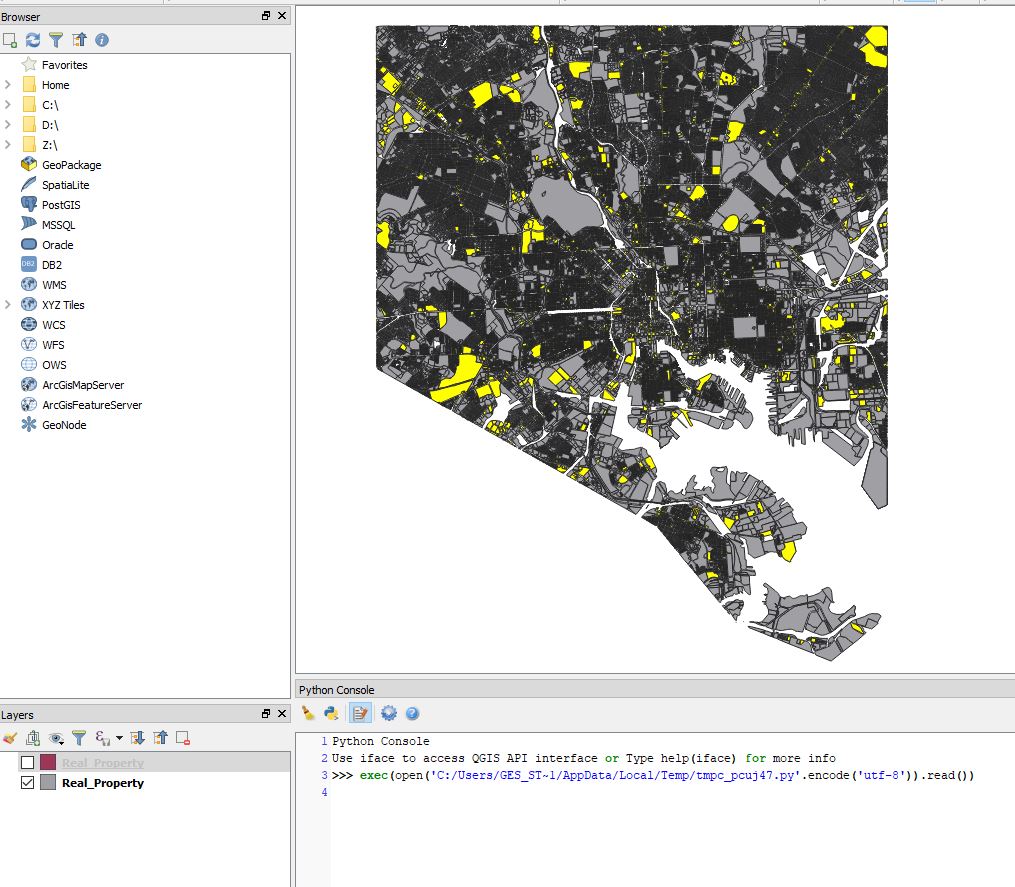Select PostGIS in the Browser tree
The width and height of the screenshot is (1015, 887).
click(61, 205)
